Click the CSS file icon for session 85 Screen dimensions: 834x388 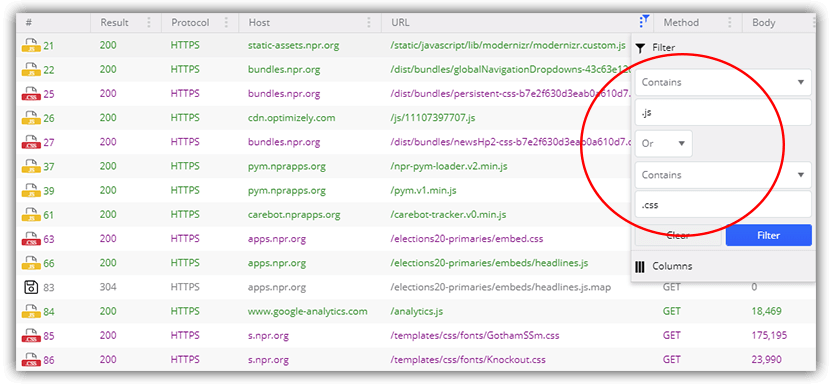31,336
